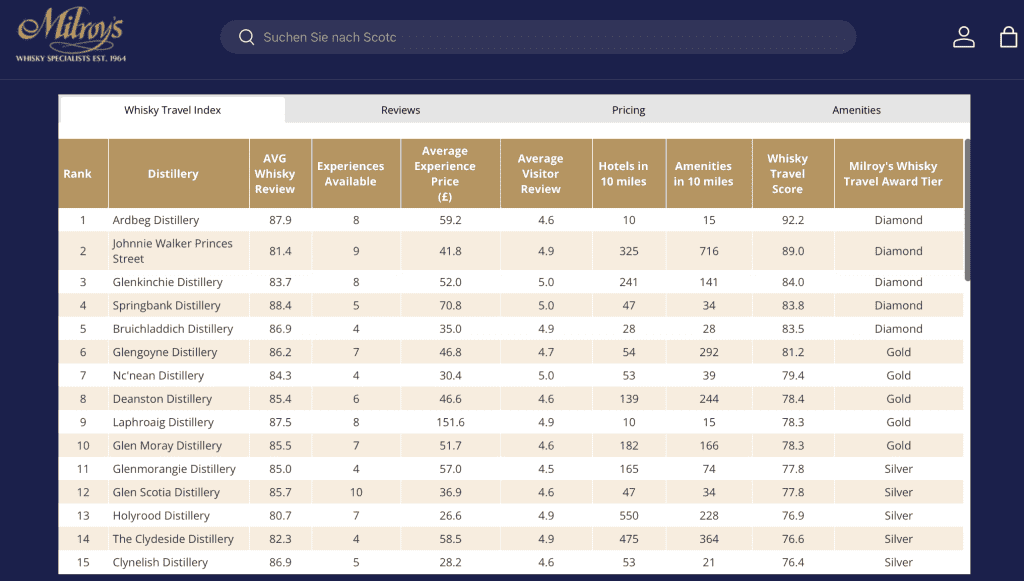Viewport: 1024px width, 581px height.
Task: Click The Clydeside's hotels value 475
Action: click(629, 539)
